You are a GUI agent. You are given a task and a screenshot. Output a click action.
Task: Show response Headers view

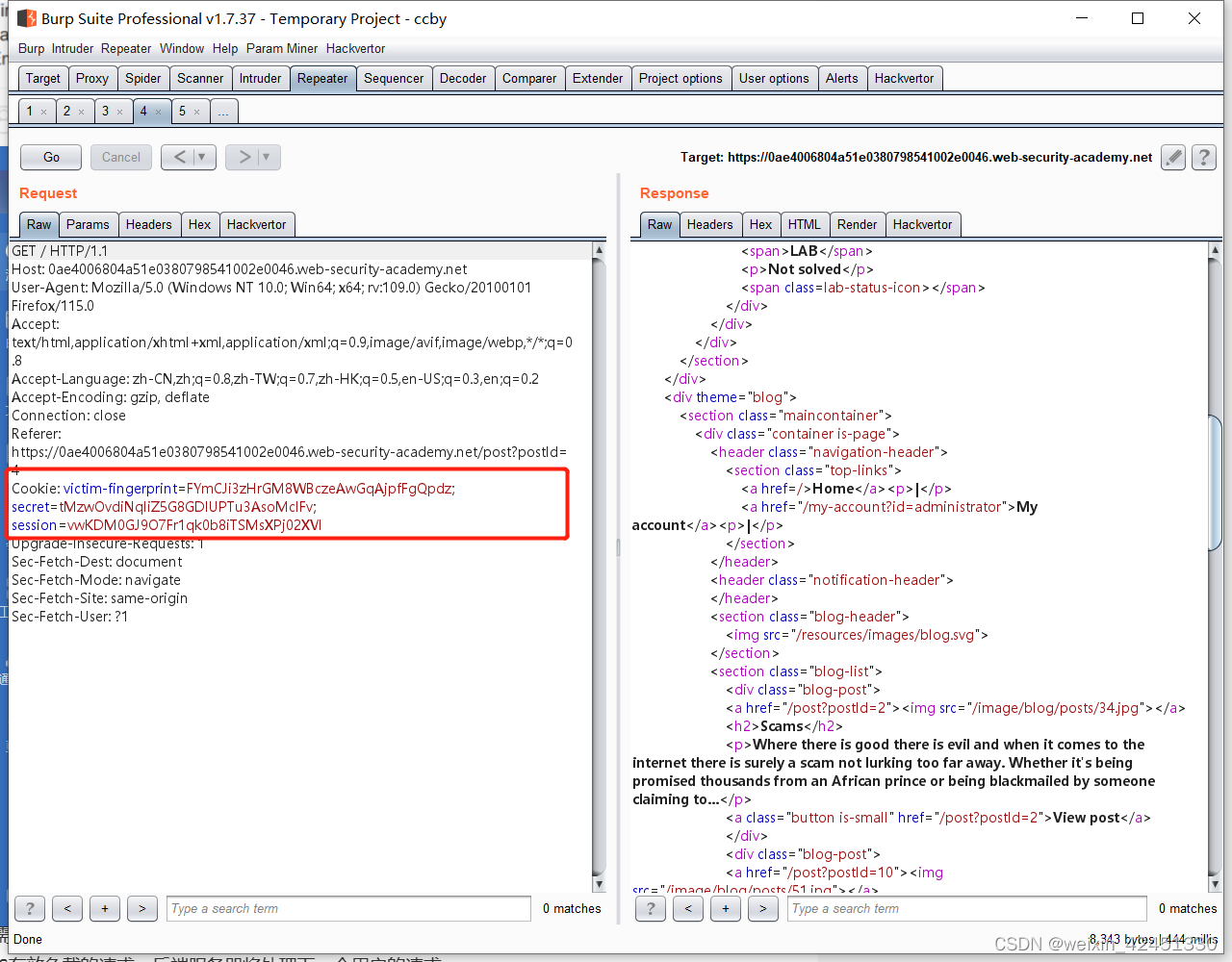coord(710,224)
